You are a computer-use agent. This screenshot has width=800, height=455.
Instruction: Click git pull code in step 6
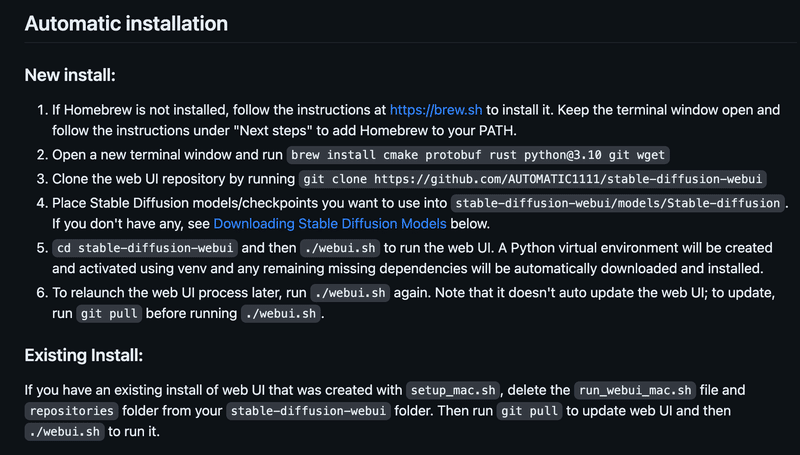pos(109,314)
